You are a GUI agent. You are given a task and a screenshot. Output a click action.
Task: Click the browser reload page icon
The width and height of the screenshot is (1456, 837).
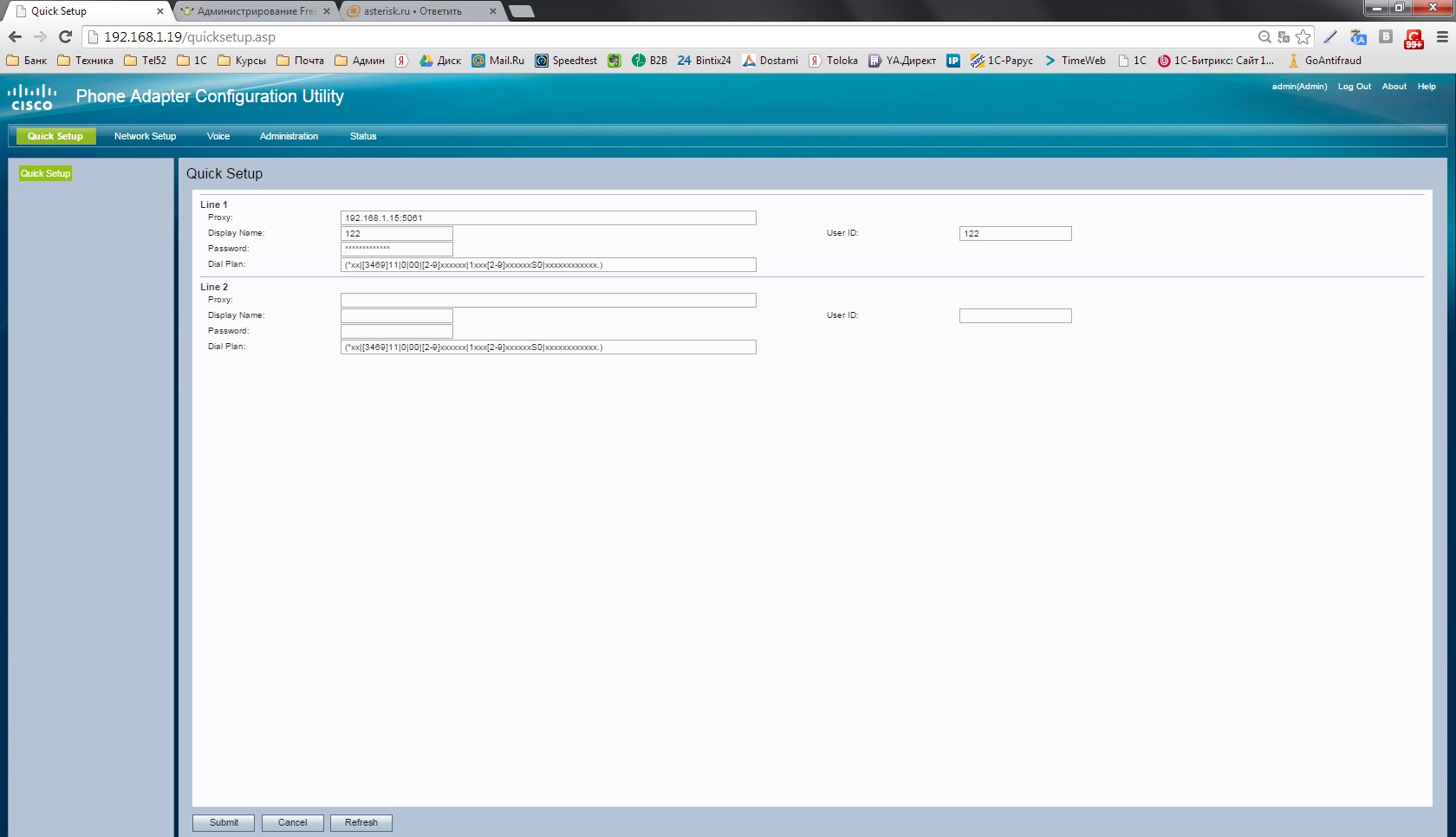point(65,36)
